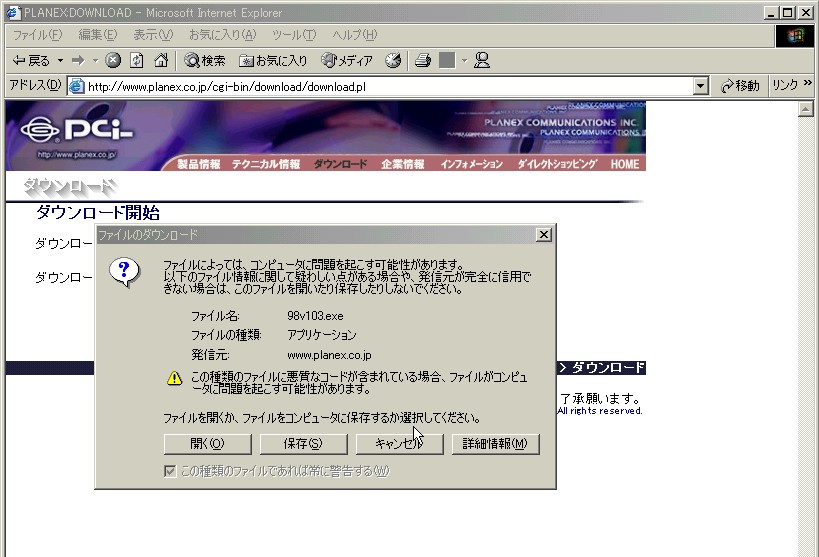Viewport: 819px width, 557px height.
Task: Expand the Forward button history dropdown
Action: click(96, 61)
